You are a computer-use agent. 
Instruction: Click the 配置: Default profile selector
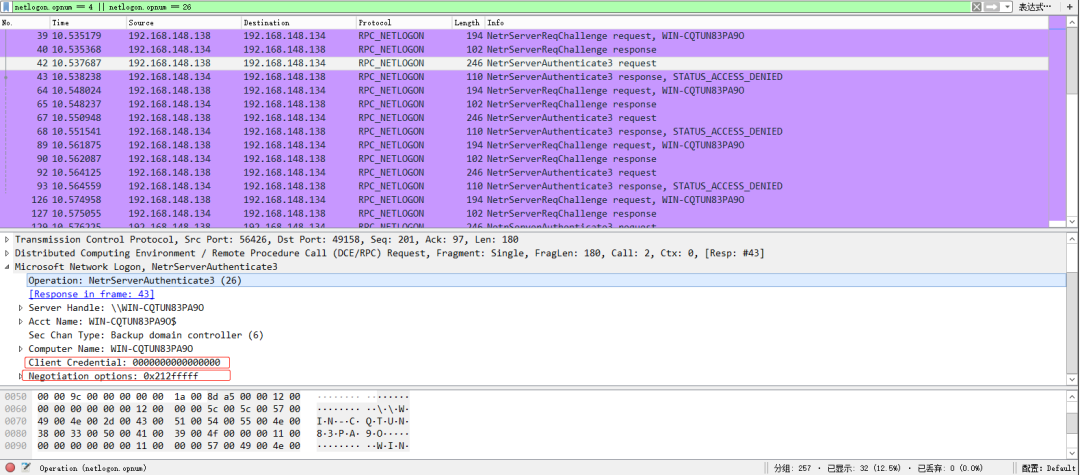tap(1047, 468)
